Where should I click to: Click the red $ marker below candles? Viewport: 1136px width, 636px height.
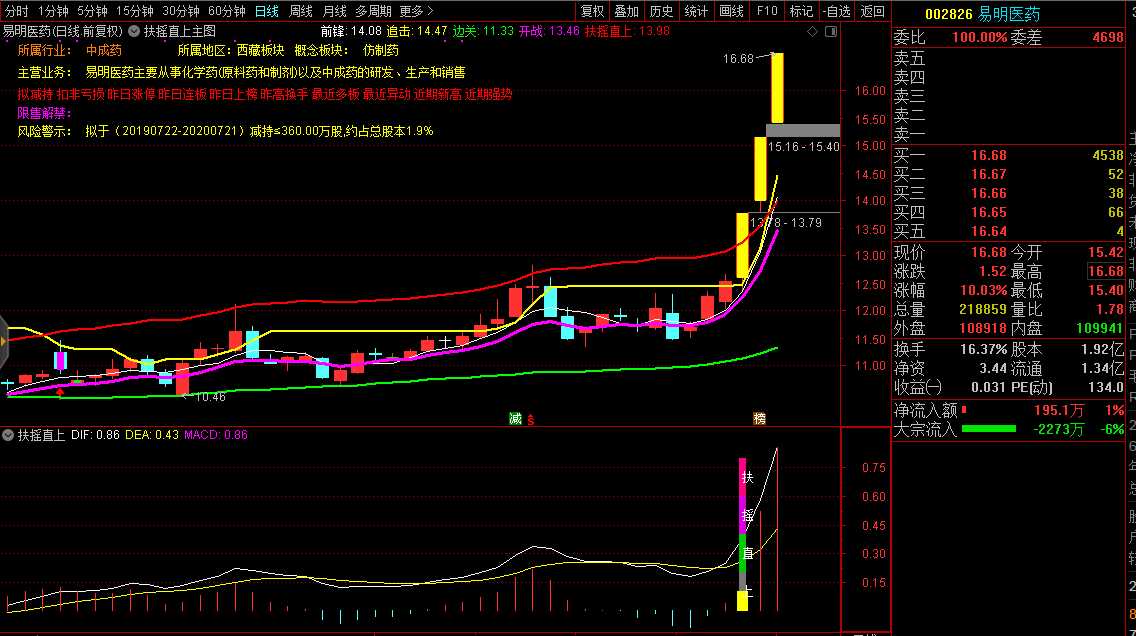(x=530, y=419)
